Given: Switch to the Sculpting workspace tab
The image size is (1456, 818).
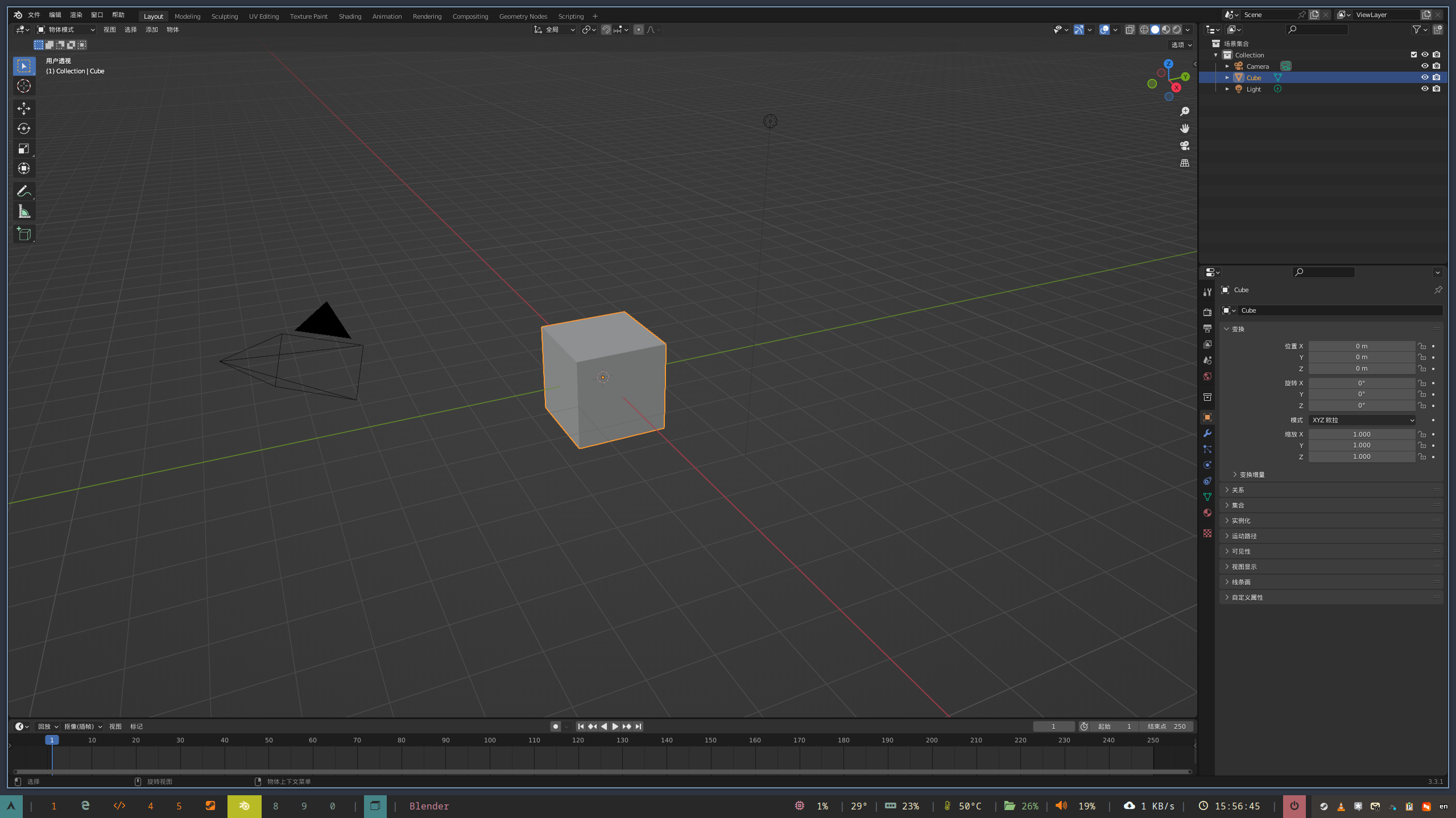Looking at the screenshot, I should tap(225, 16).
